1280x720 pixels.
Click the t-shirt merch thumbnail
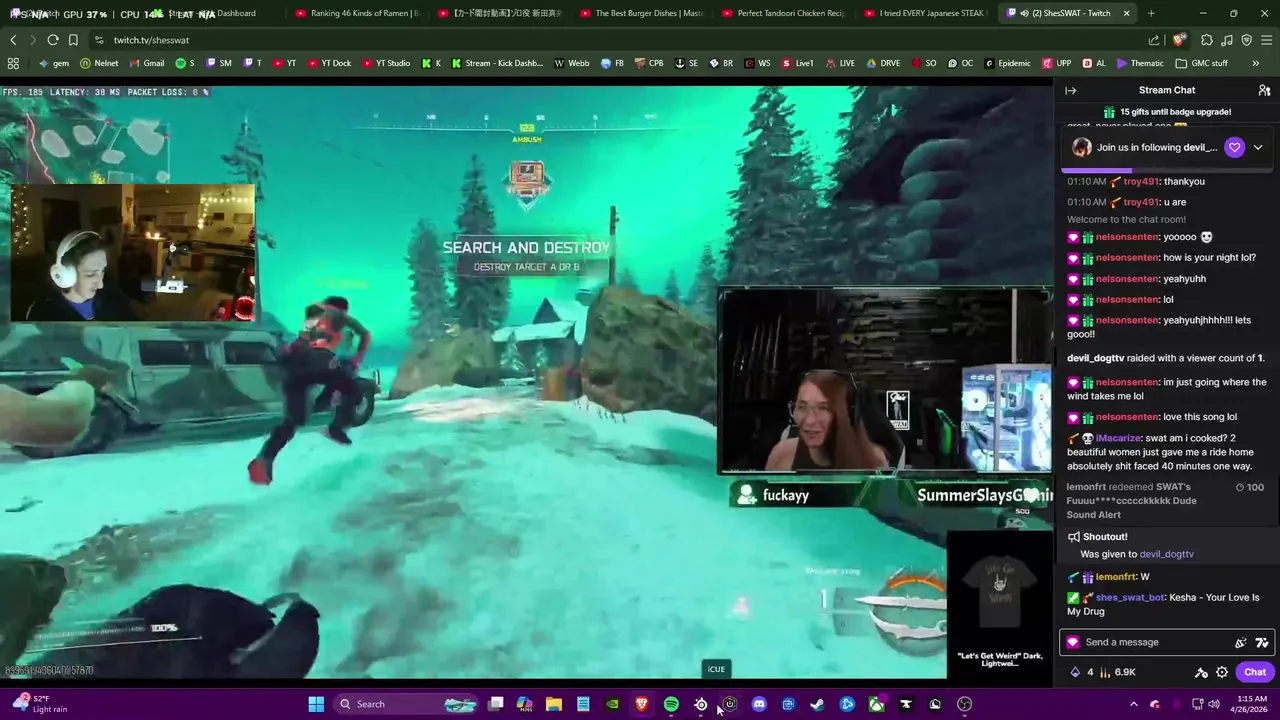[999, 591]
